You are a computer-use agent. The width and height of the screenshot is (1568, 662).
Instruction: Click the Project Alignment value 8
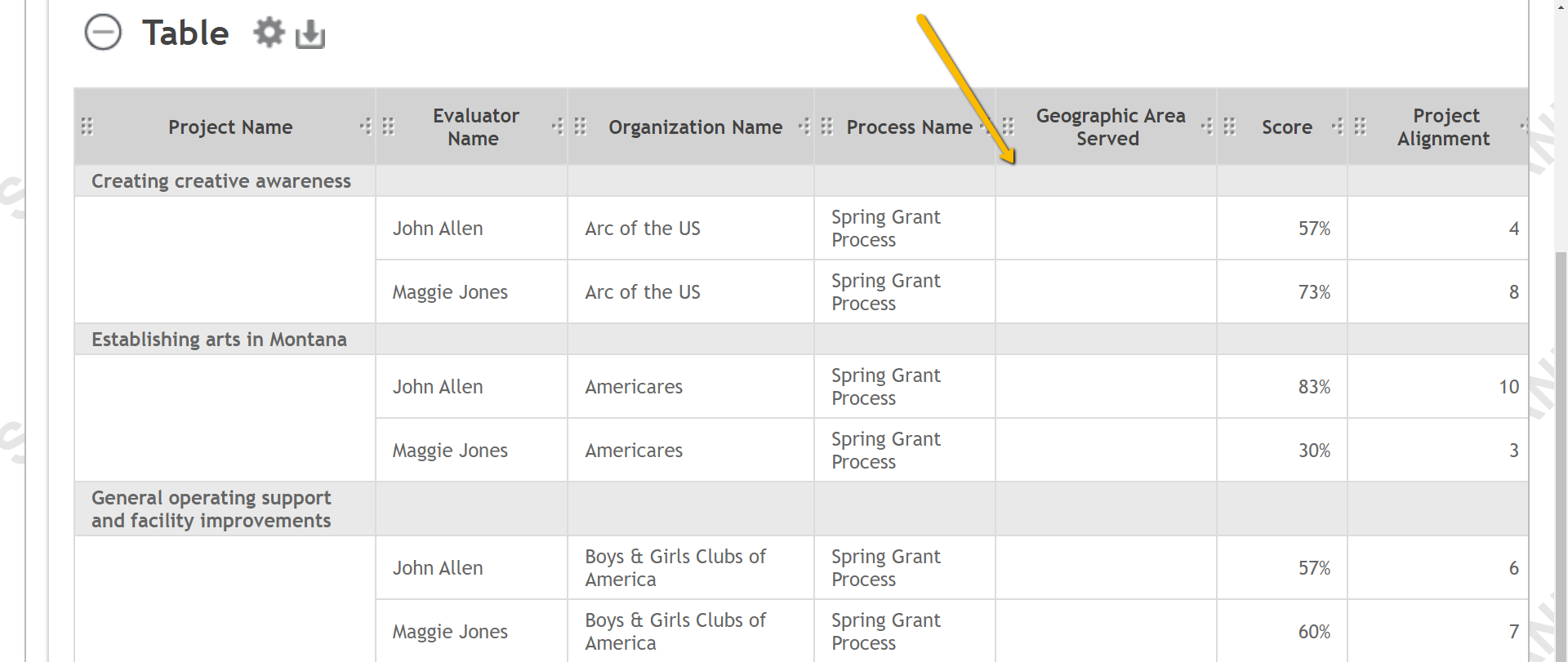tap(1514, 292)
